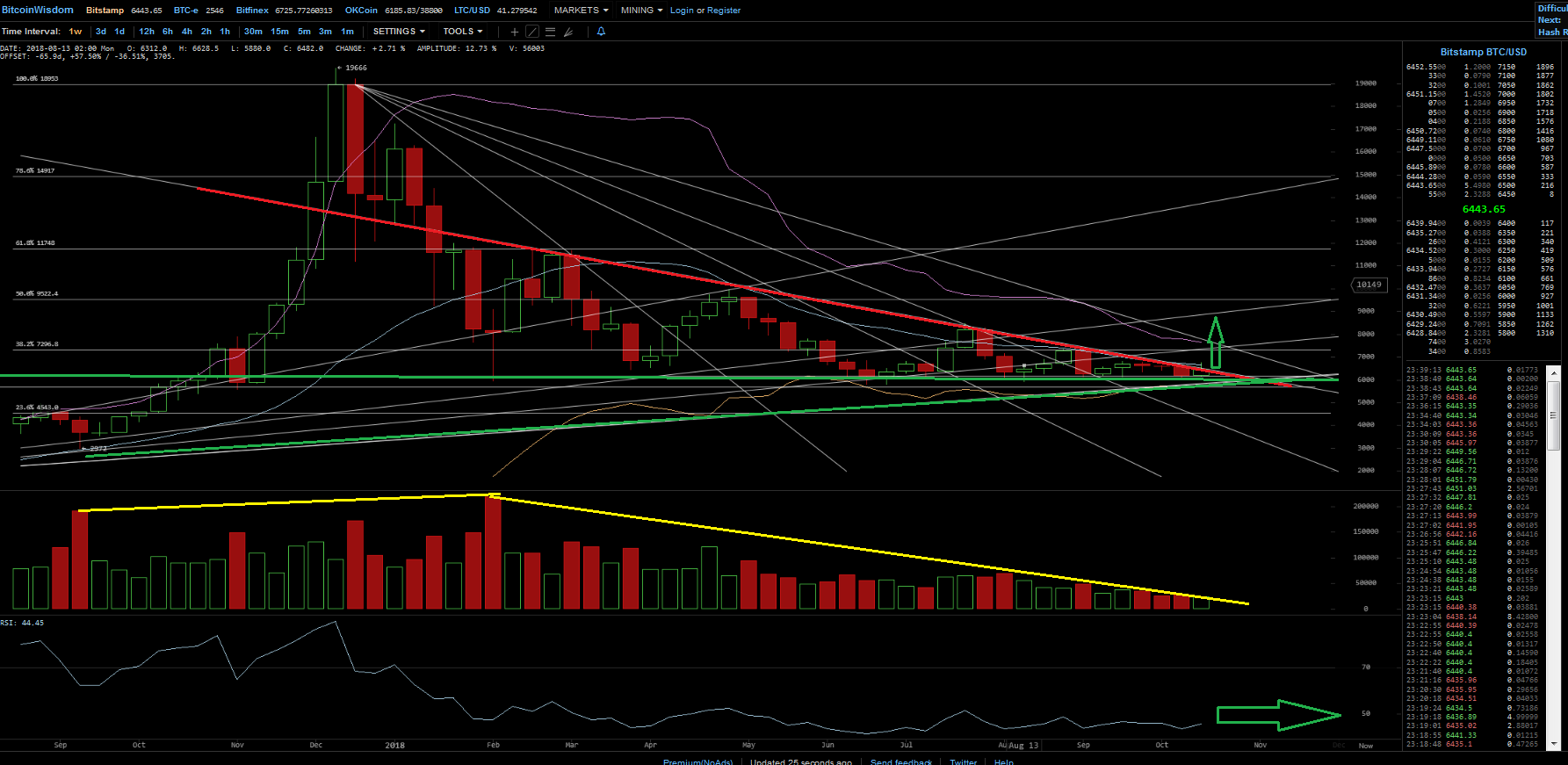The height and width of the screenshot is (765, 1568).
Task: Click the current price 6443.65 in order book
Action: click(1484, 209)
